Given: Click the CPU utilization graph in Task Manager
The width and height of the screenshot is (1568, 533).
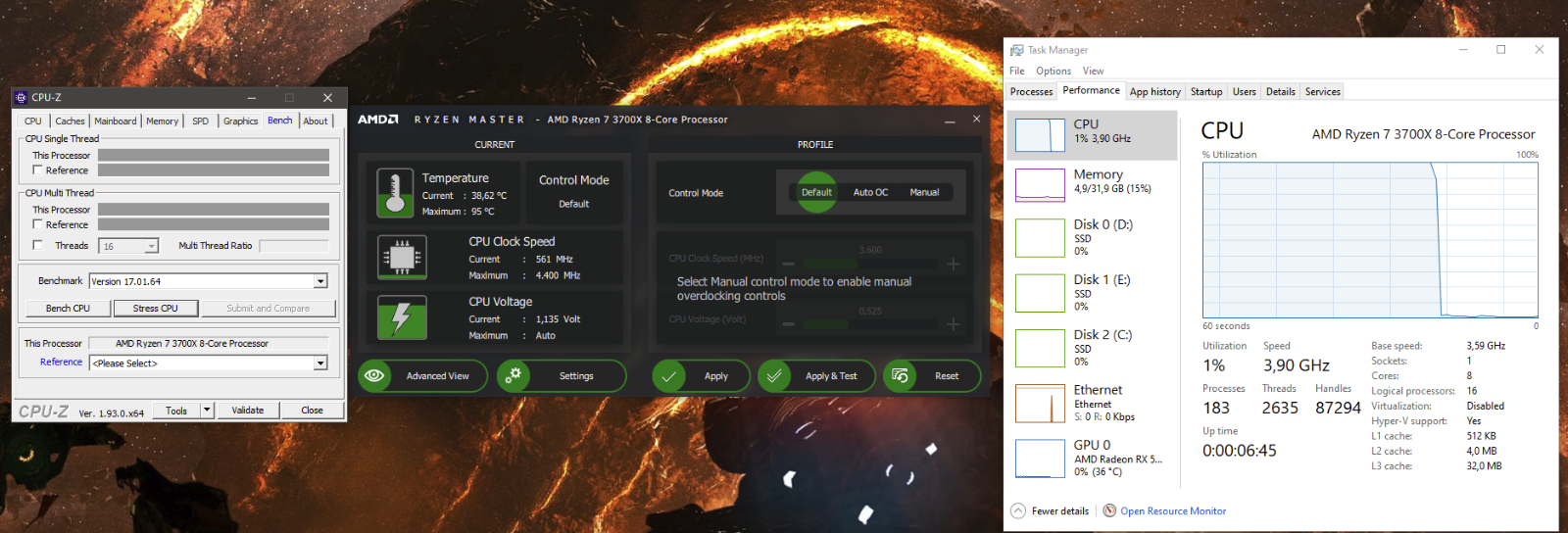Looking at the screenshot, I should pos(1370,240).
